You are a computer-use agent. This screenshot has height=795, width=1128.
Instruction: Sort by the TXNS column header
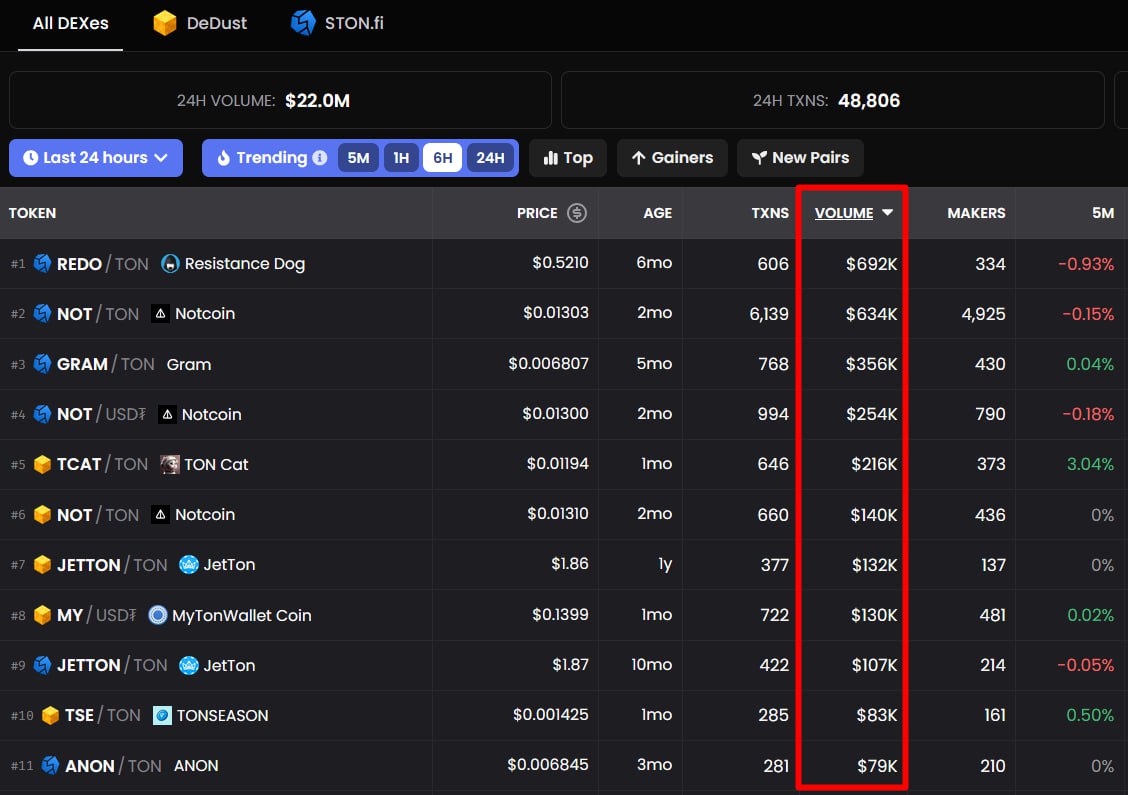click(x=770, y=213)
